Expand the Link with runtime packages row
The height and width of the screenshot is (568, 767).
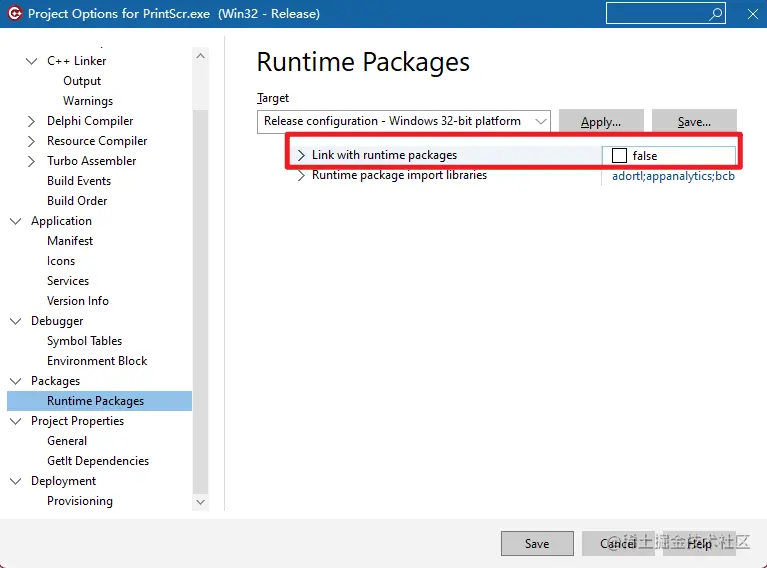[301, 155]
